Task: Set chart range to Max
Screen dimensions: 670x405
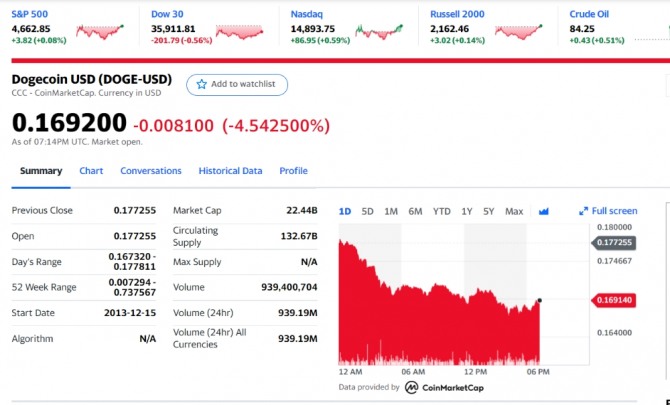Action: (514, 211)
